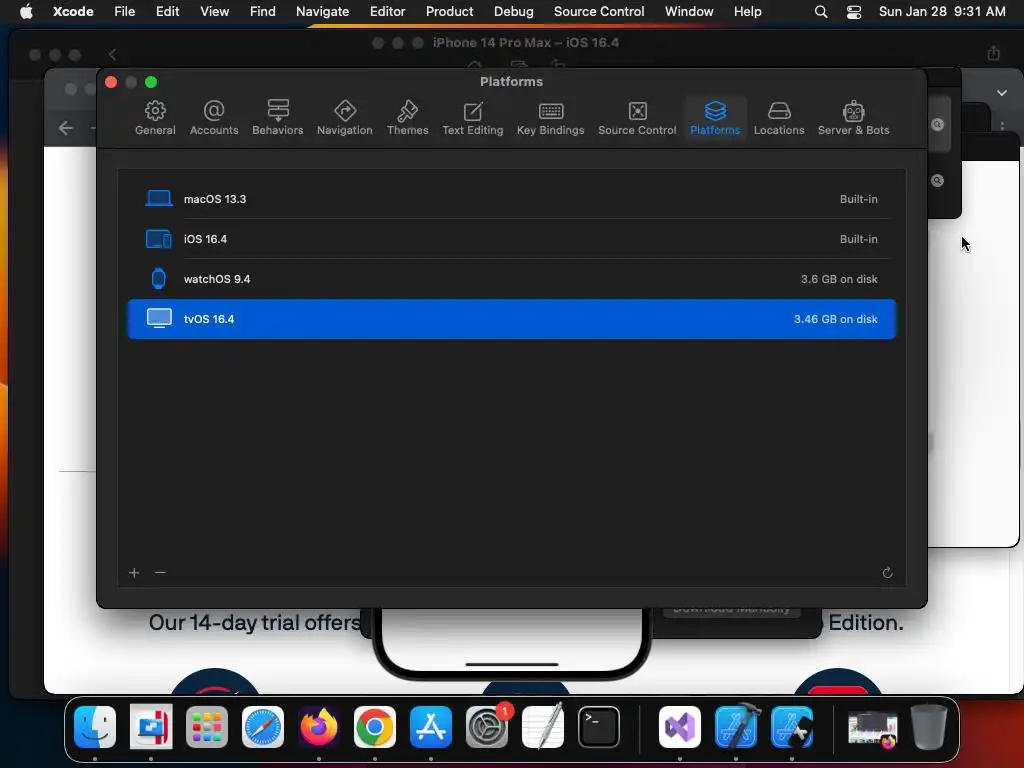Screen dimensions: 1024x768
Task: Open the General preferences pane
Action: click(155, 118)
